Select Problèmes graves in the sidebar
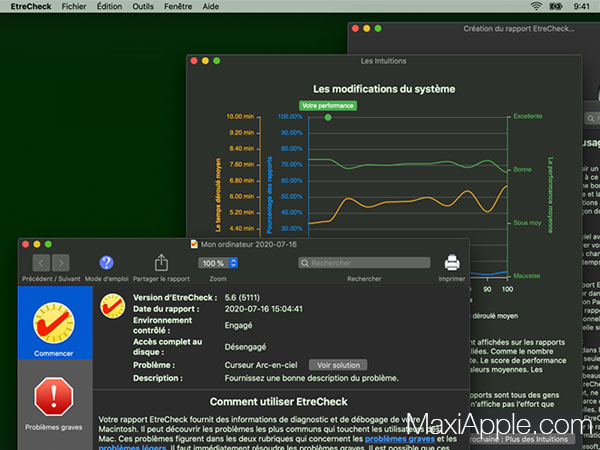 (54, 403)
